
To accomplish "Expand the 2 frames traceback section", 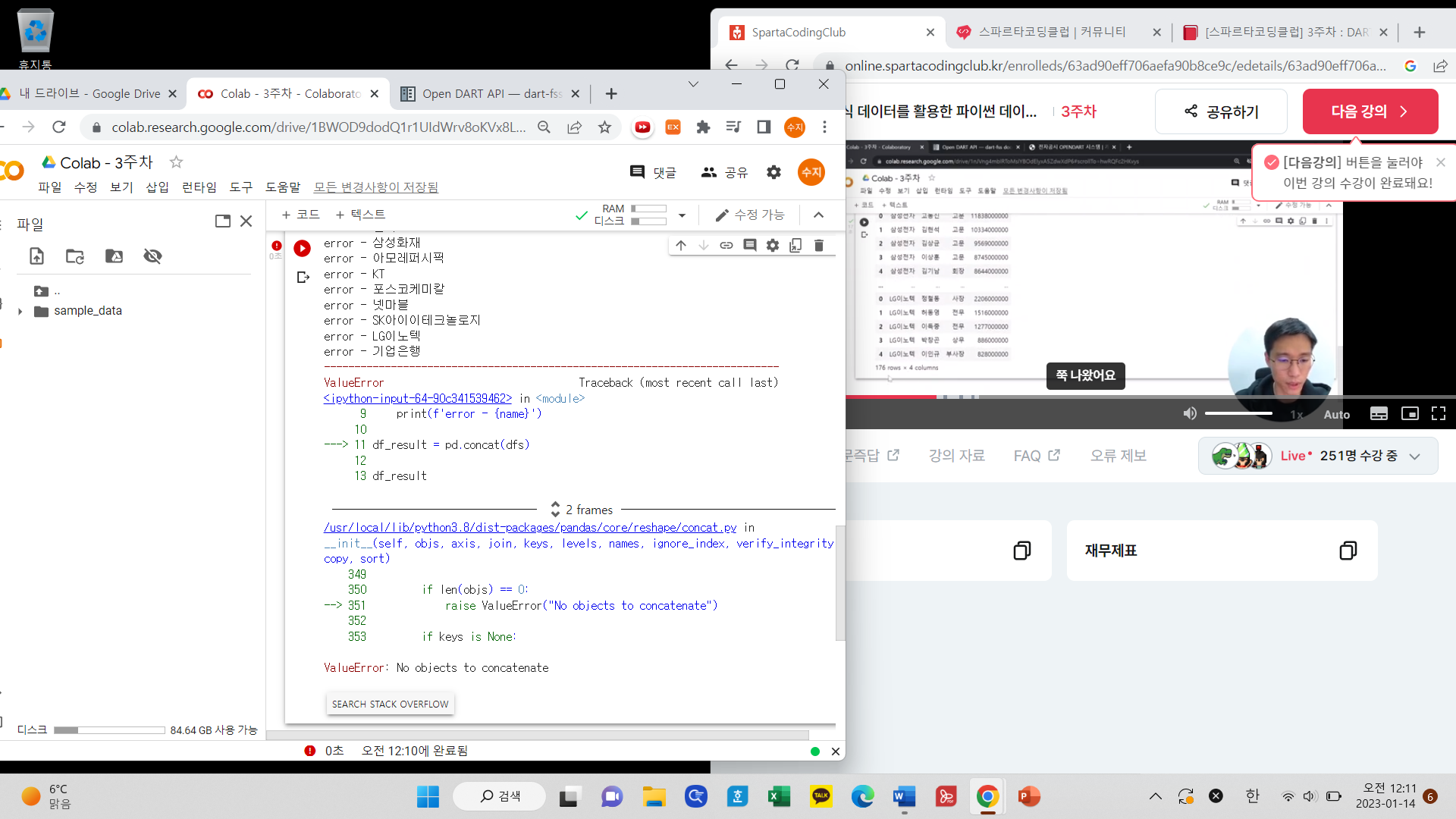I will 582,510.
